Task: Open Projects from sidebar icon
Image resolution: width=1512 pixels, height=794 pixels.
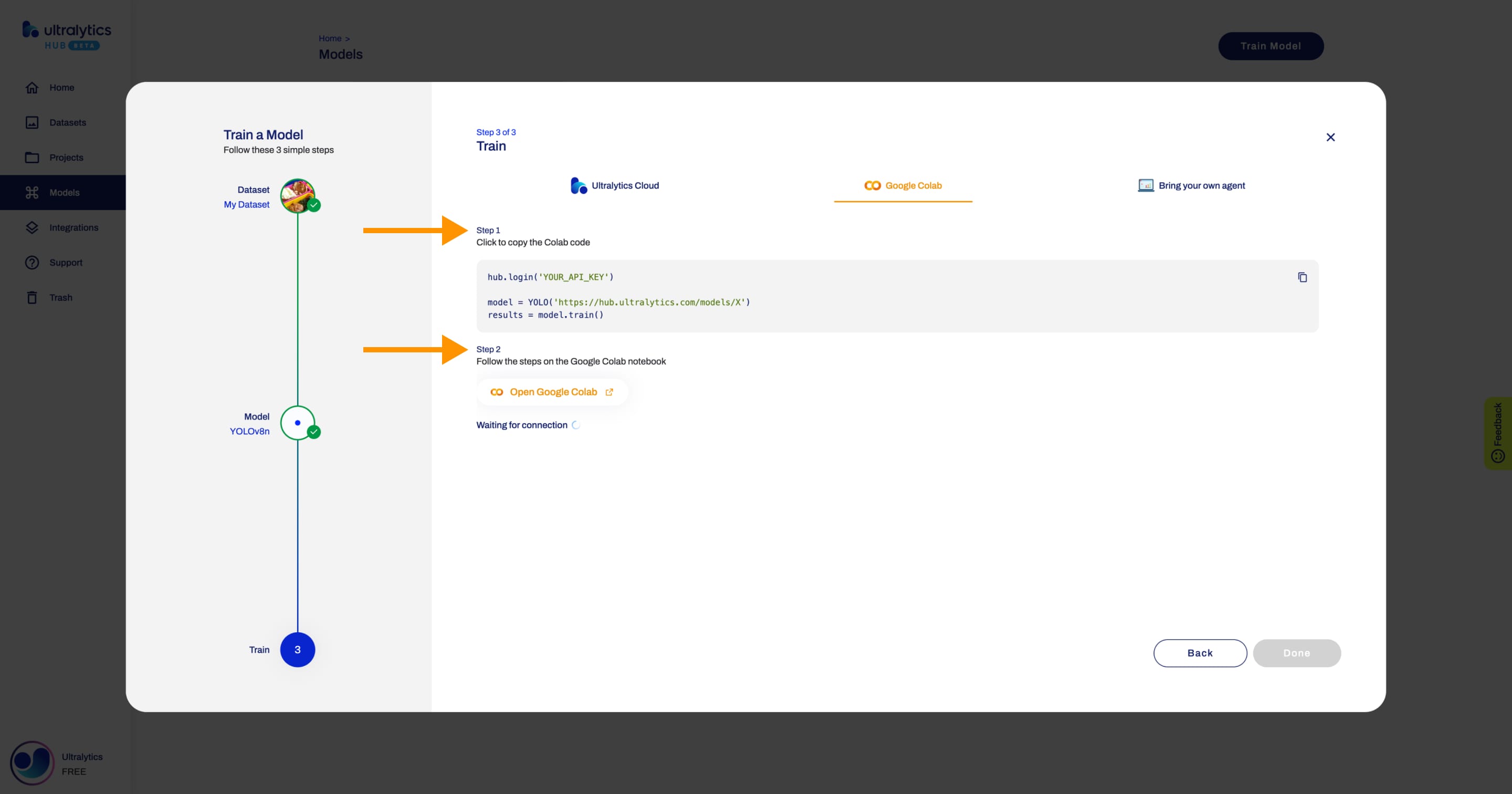Action: (x=30, y=157)
